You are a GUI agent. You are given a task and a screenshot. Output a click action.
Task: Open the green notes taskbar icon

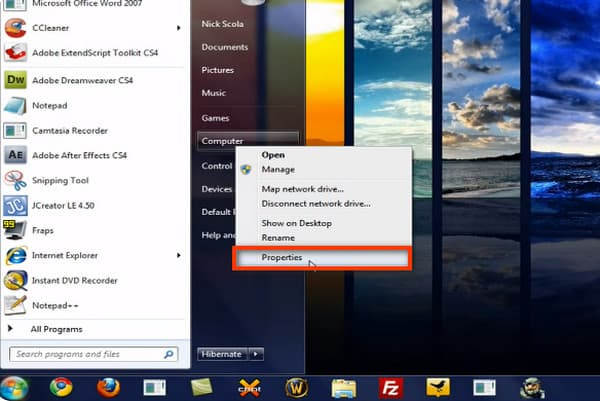pyautogui.click(x=202, y=388)
